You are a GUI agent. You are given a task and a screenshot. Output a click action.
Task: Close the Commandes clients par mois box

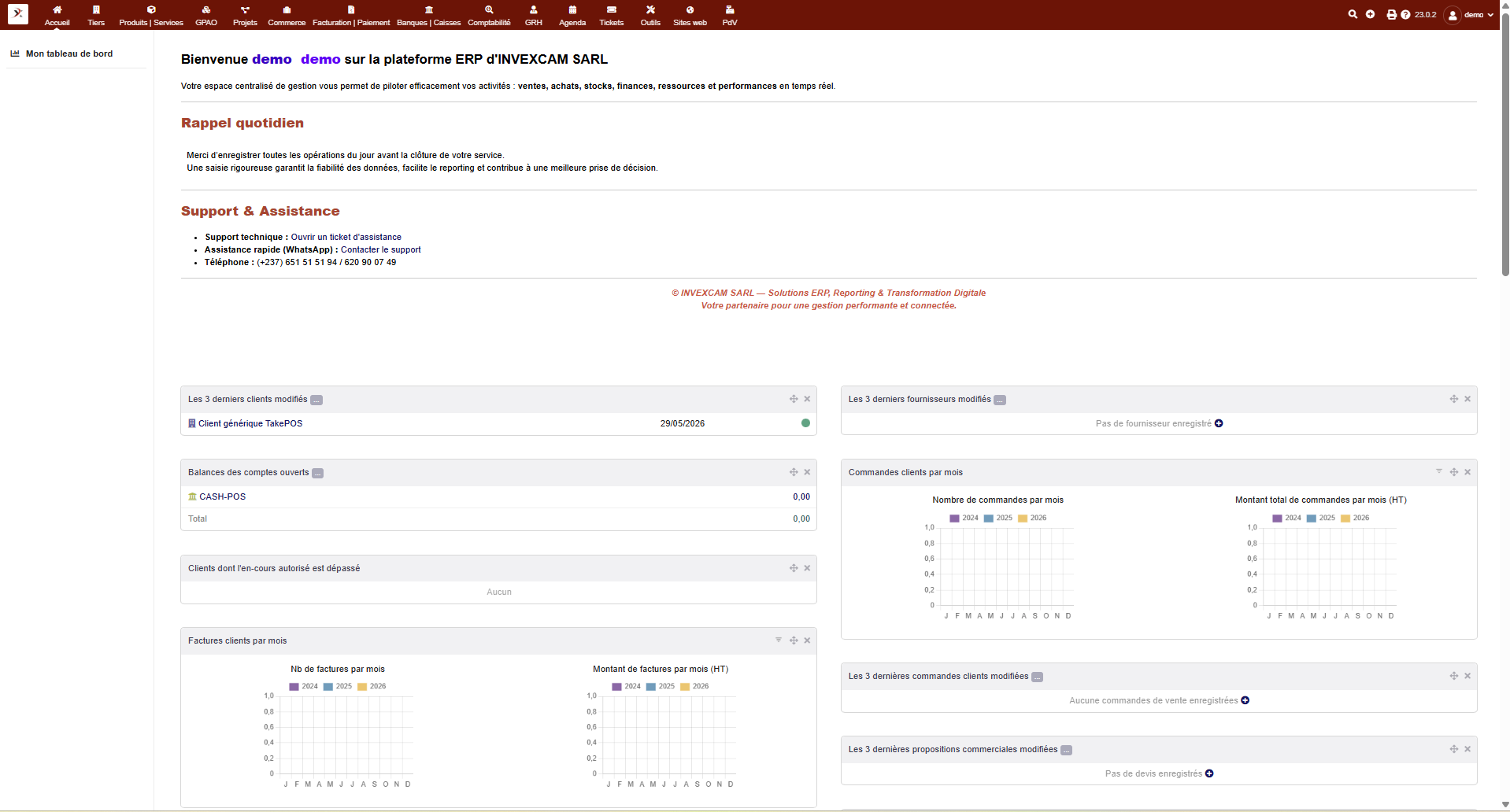pos(1467,472)
